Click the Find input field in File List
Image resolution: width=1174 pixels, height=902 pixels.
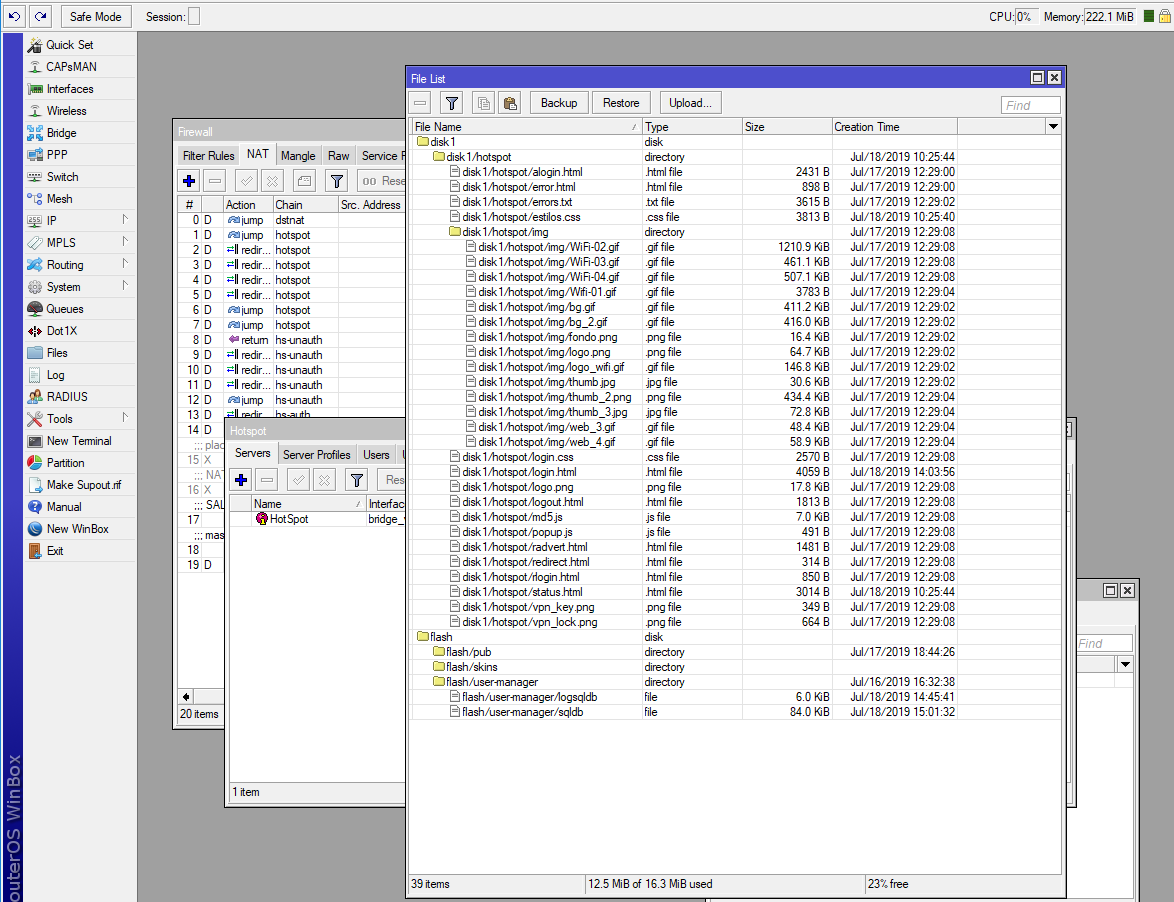click(x=1031, y=105)
